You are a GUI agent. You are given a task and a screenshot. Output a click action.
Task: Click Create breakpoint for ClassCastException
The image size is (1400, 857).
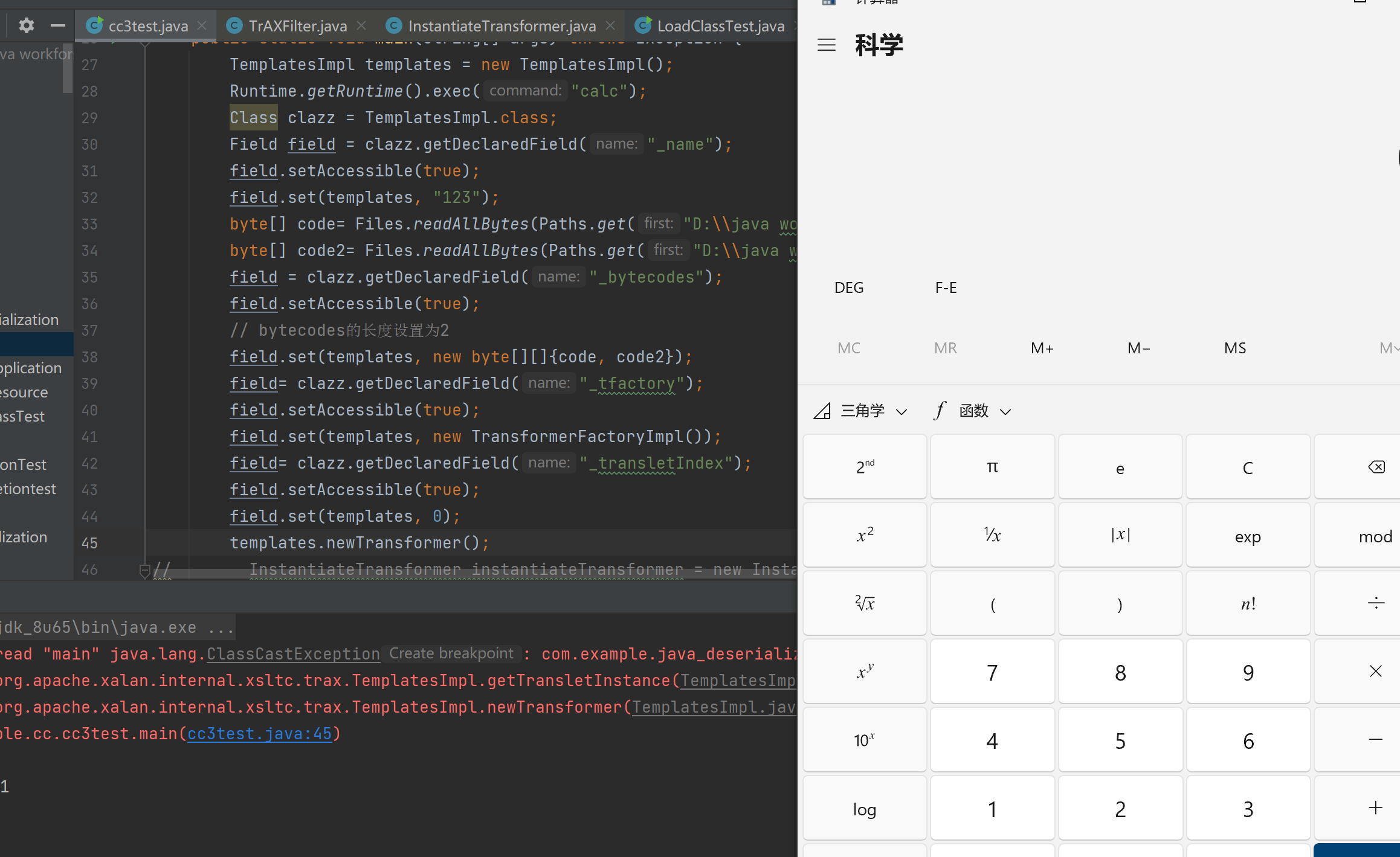(x=451, y=653)
